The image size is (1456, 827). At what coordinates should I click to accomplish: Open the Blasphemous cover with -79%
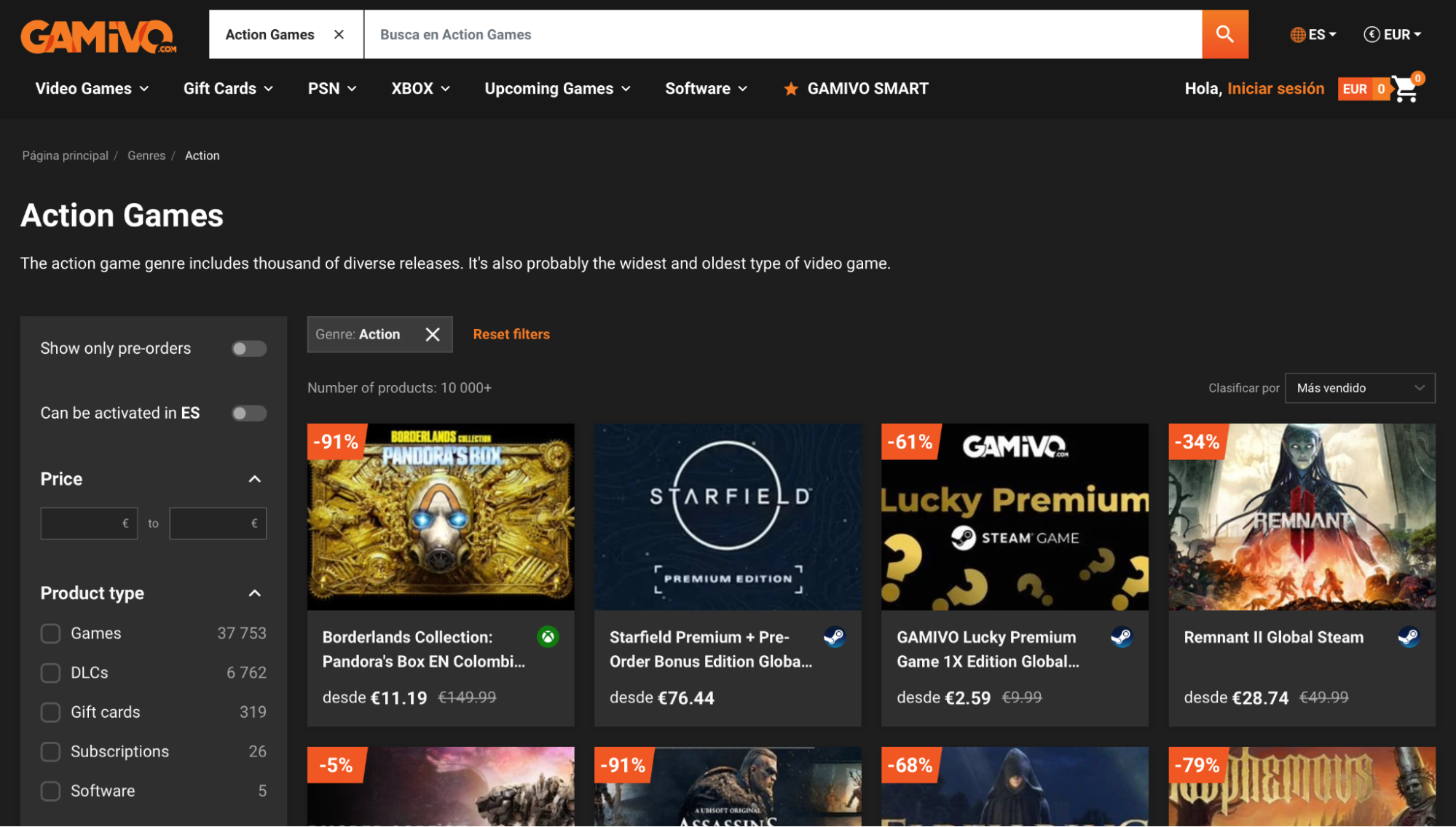[x=1302, y=787]
